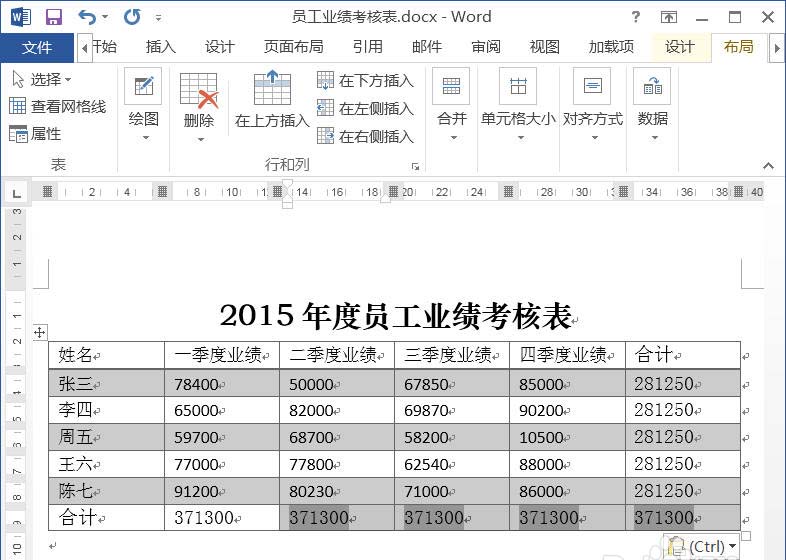Click the 数据 data icon
Screen dimensions: 786x560
[653, 86]
